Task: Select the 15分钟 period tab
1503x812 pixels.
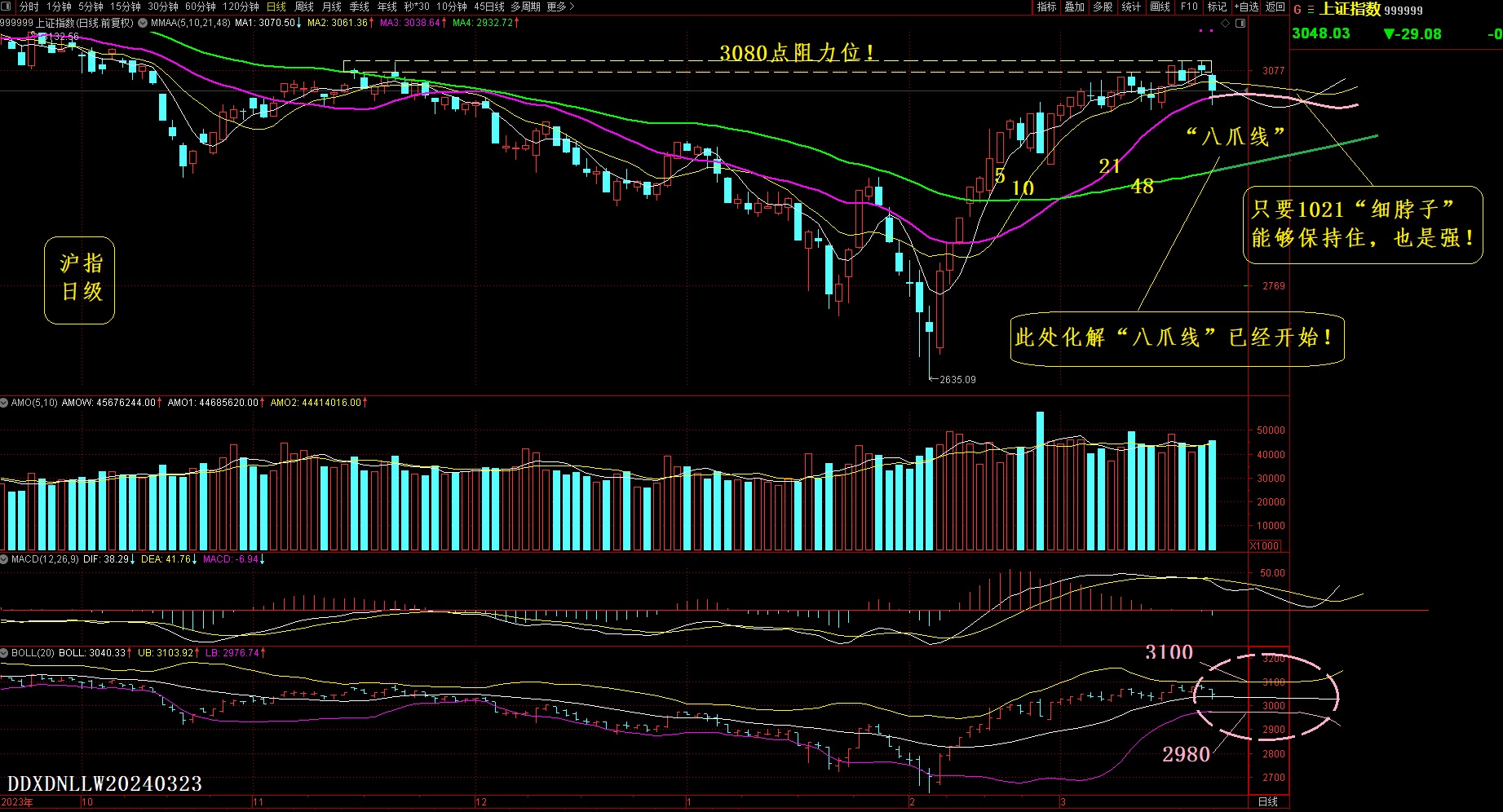Action: (125, 7)
